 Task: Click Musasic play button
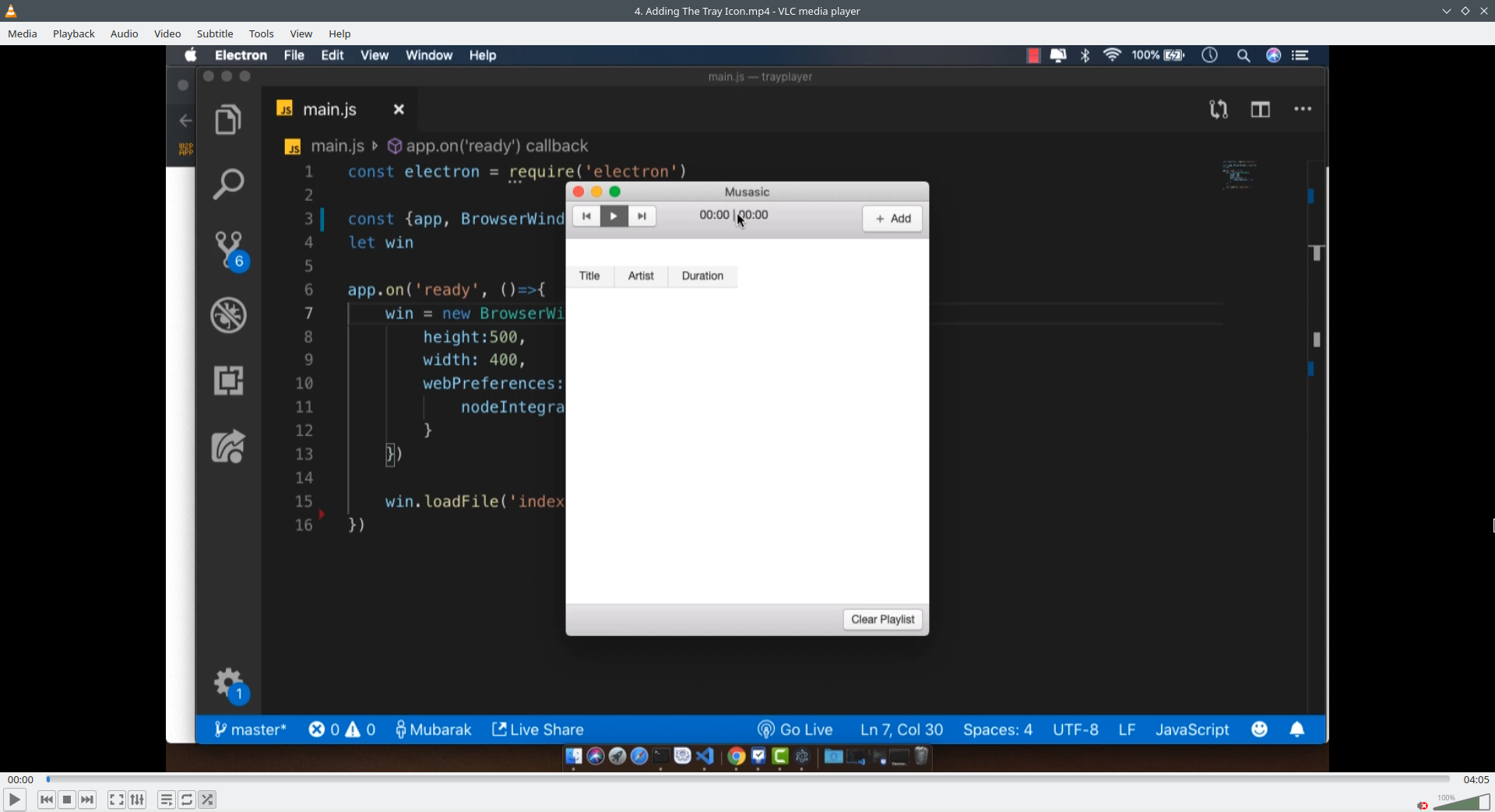[x=614, y=216]
